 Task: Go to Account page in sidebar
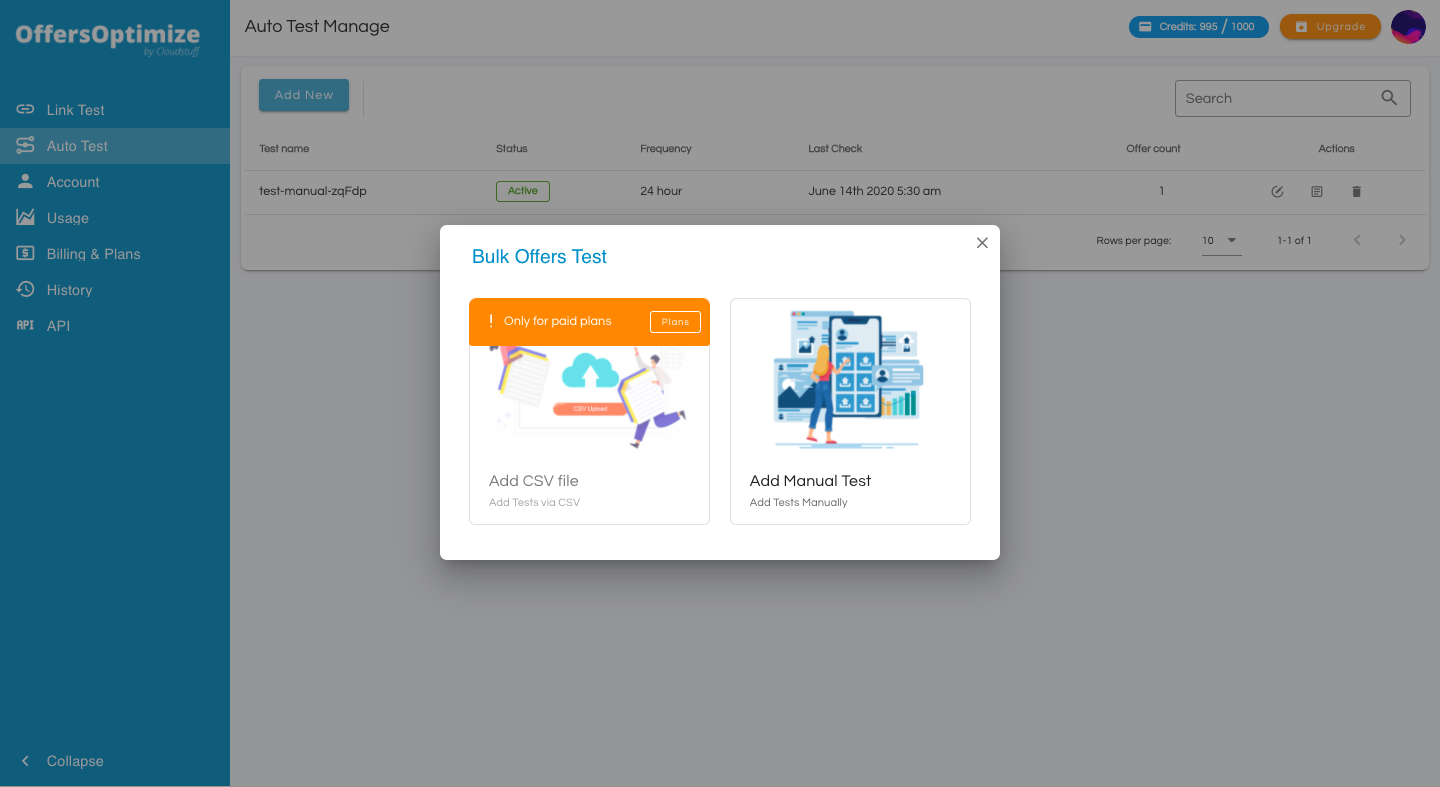click(x=115, y=182)
